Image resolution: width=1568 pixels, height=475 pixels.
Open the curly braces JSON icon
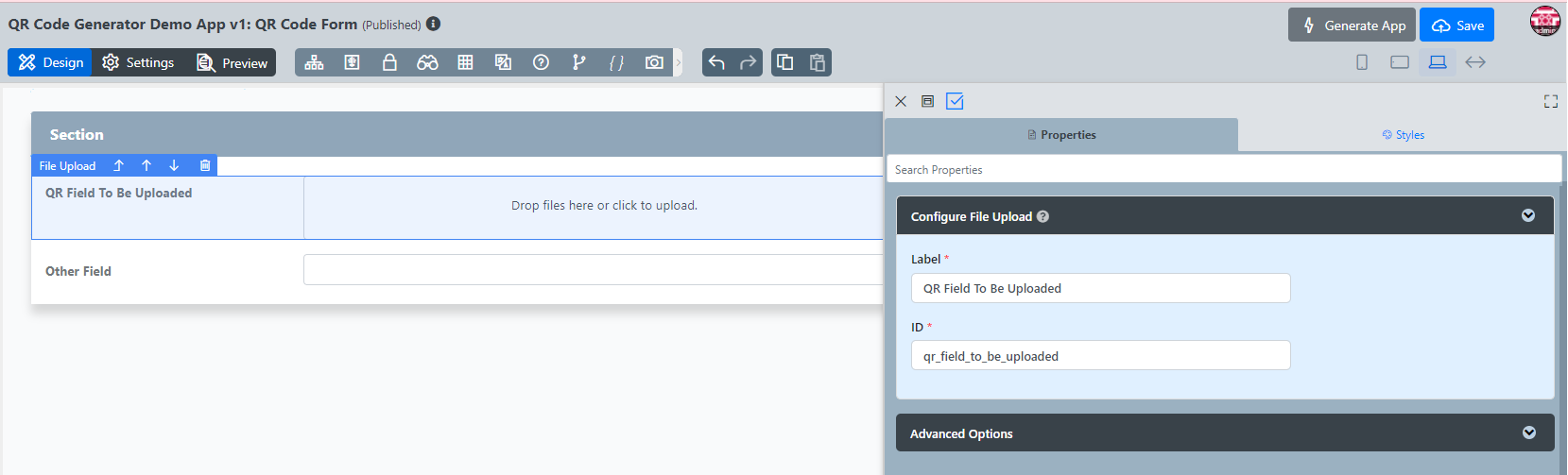(x=616, y=62)
